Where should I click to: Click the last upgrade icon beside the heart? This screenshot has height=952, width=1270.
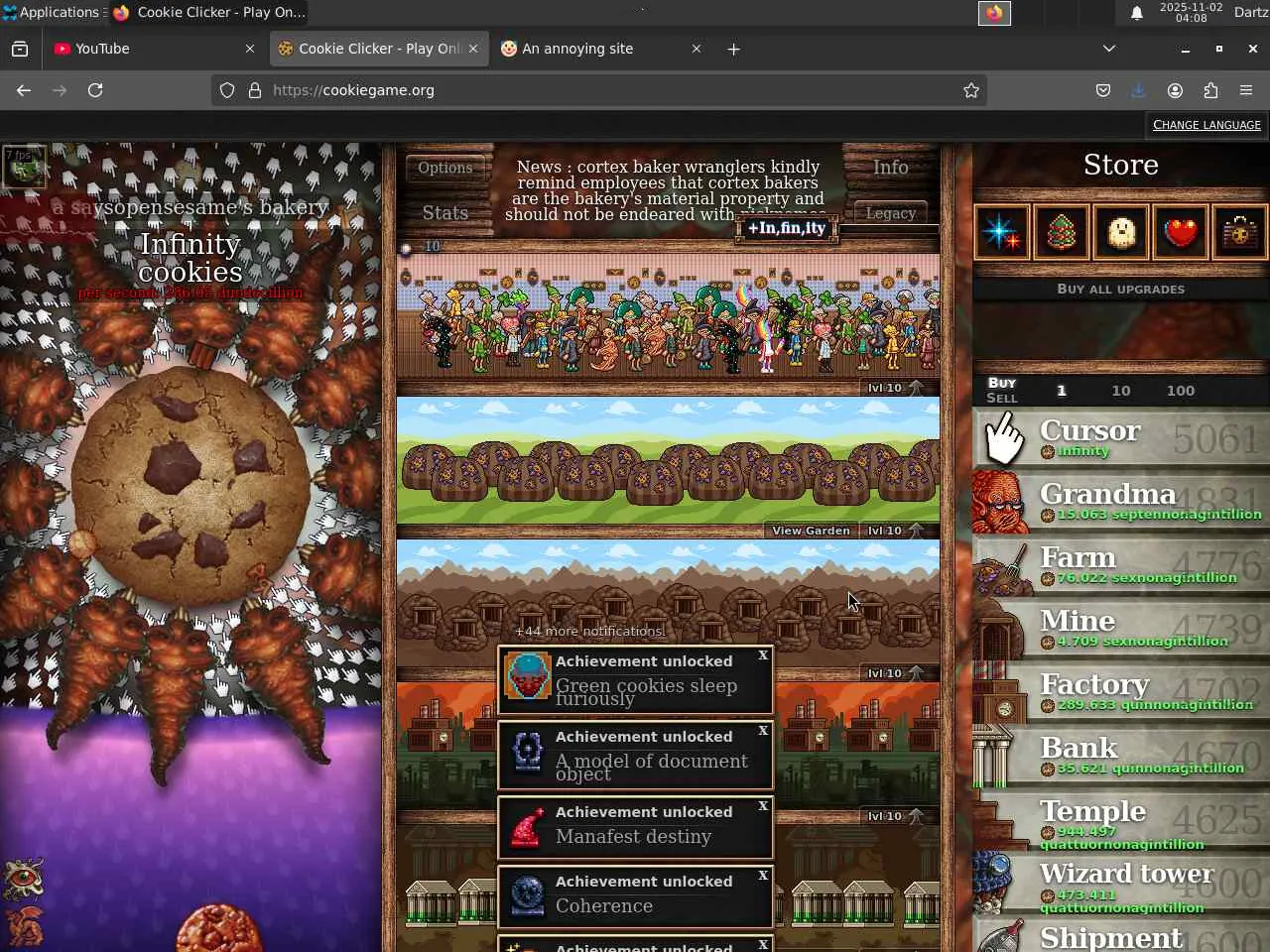point(1239,232)
